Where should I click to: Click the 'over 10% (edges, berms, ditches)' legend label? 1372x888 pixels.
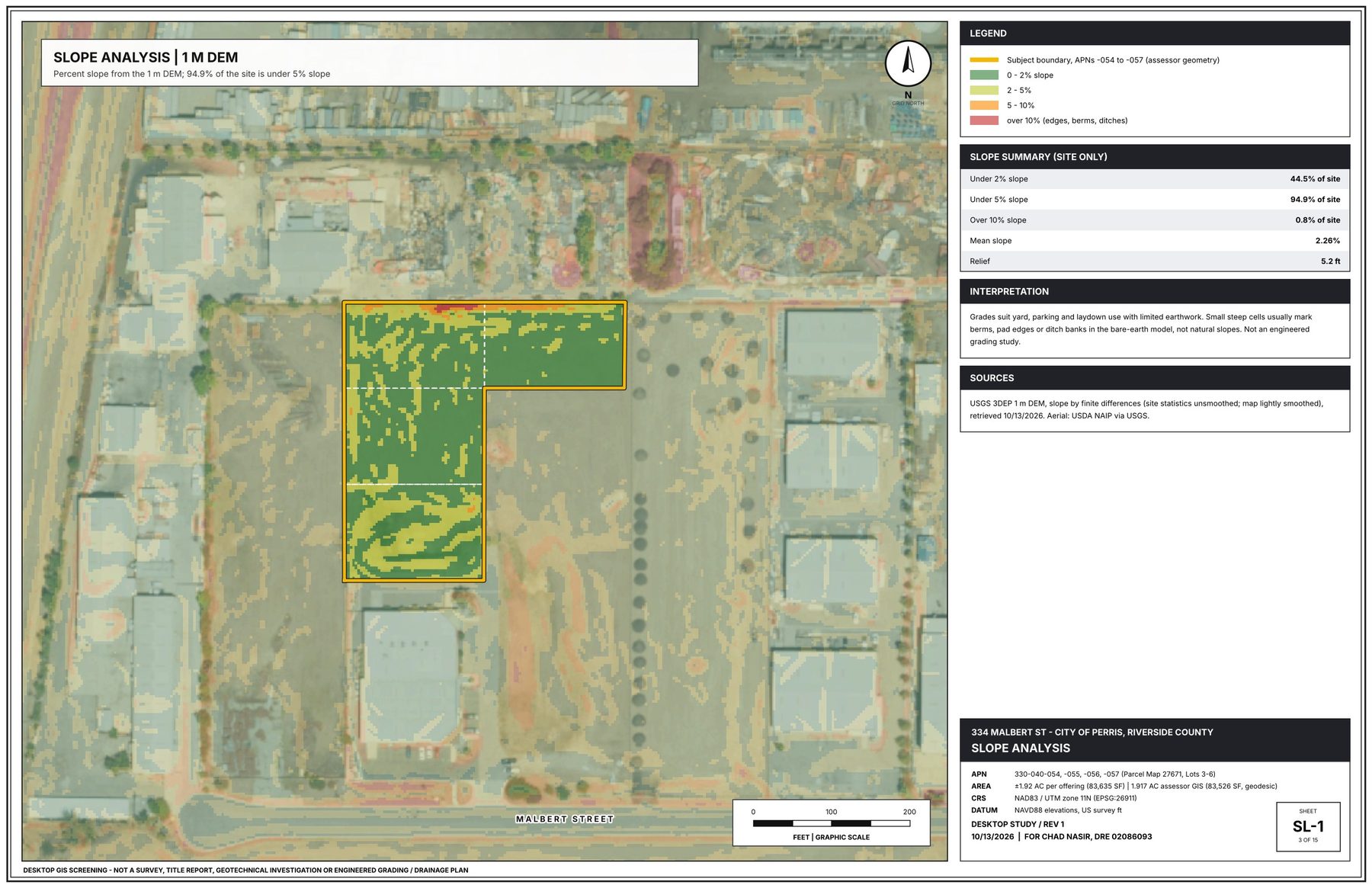click(x=1067, y=120)
